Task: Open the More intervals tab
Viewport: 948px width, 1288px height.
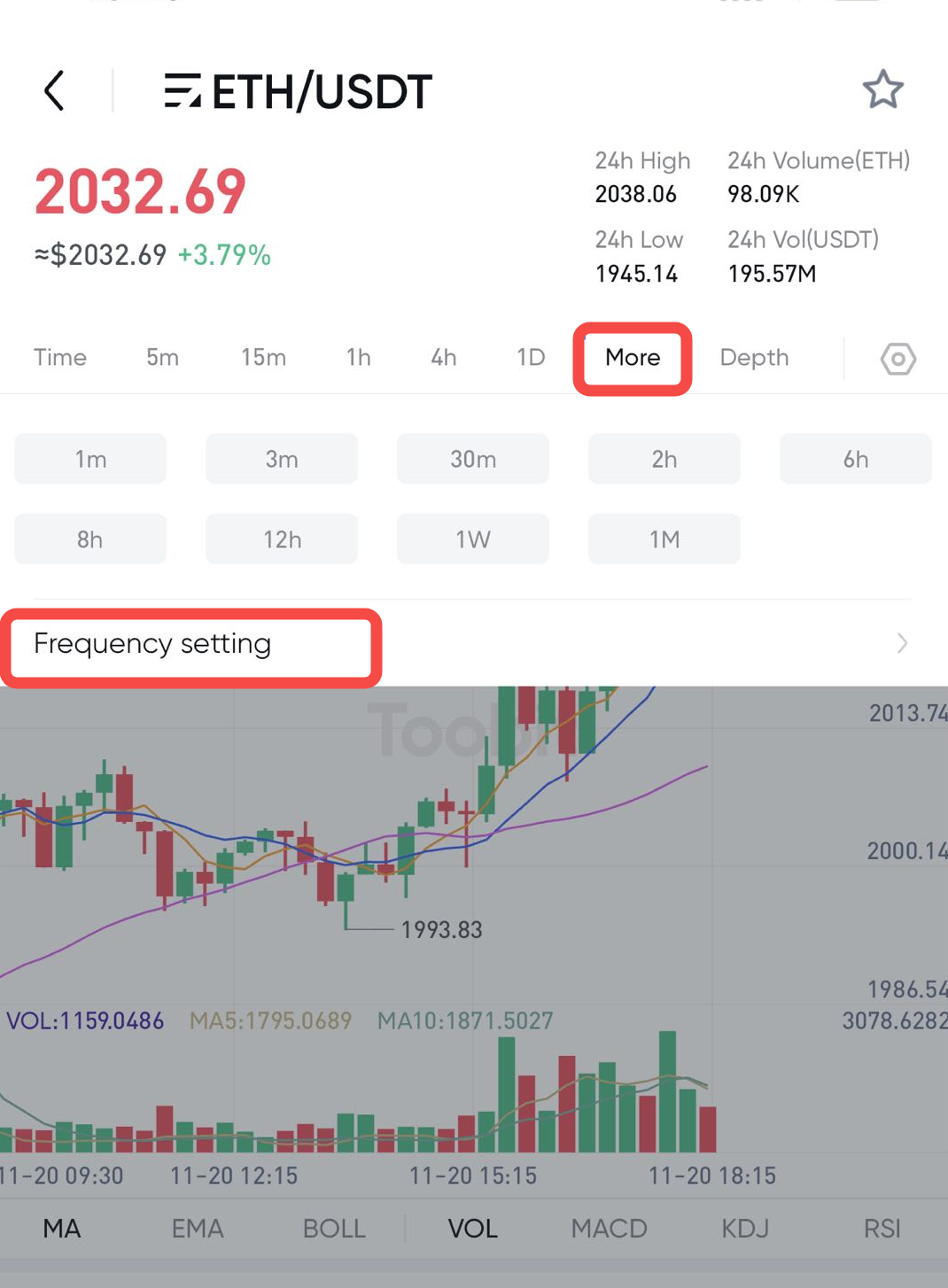Action: click(x=633, y=358)
